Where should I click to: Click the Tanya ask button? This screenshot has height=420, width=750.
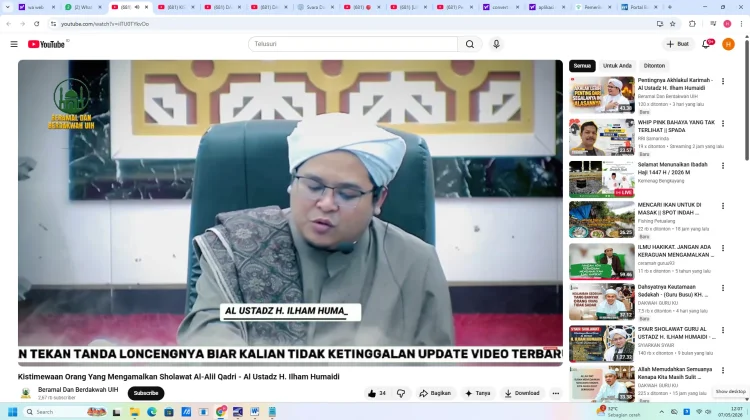478,393
